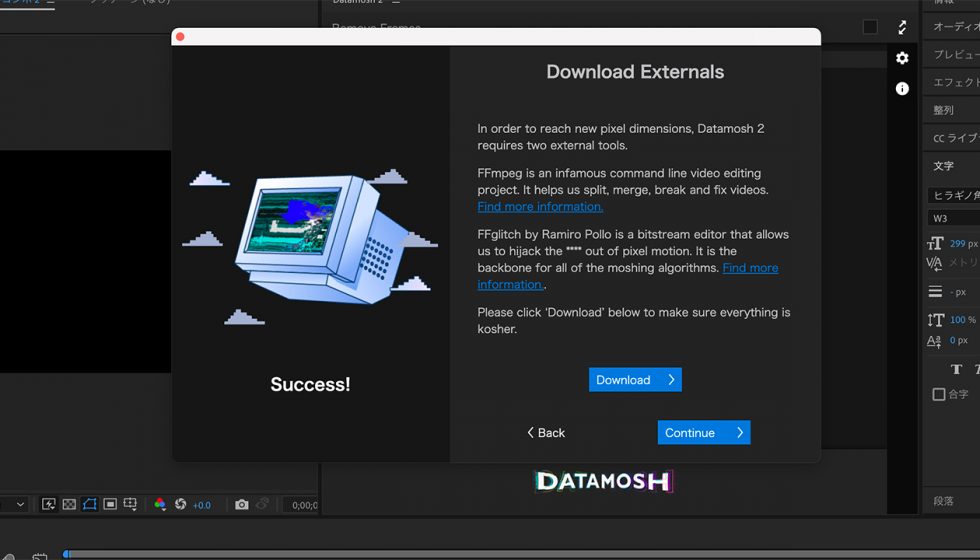Click the blue Download button
This screenshot has height=560, width=980.
click(635, 379)
